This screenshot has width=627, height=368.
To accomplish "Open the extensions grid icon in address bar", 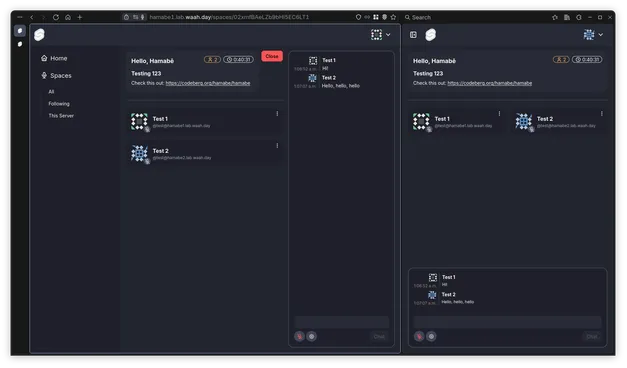I will [x=376, y=17].
